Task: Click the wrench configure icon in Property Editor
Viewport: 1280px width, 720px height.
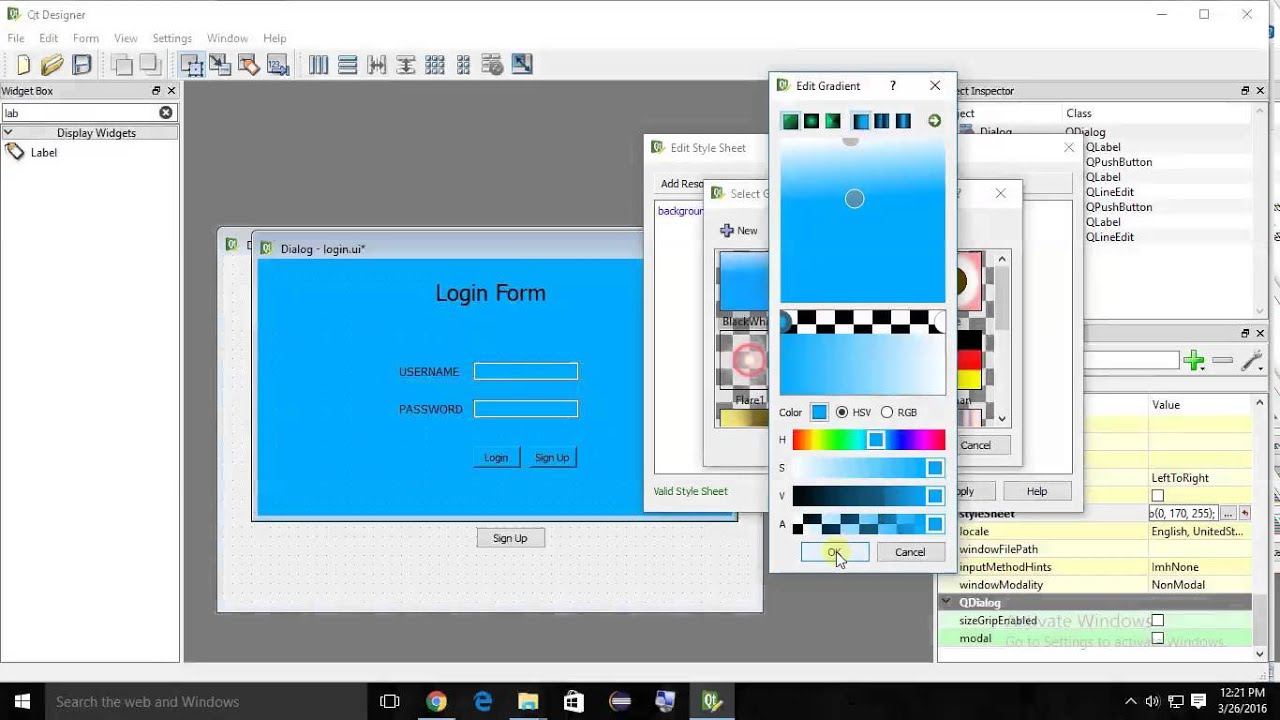Action: tap(1252, 361)
